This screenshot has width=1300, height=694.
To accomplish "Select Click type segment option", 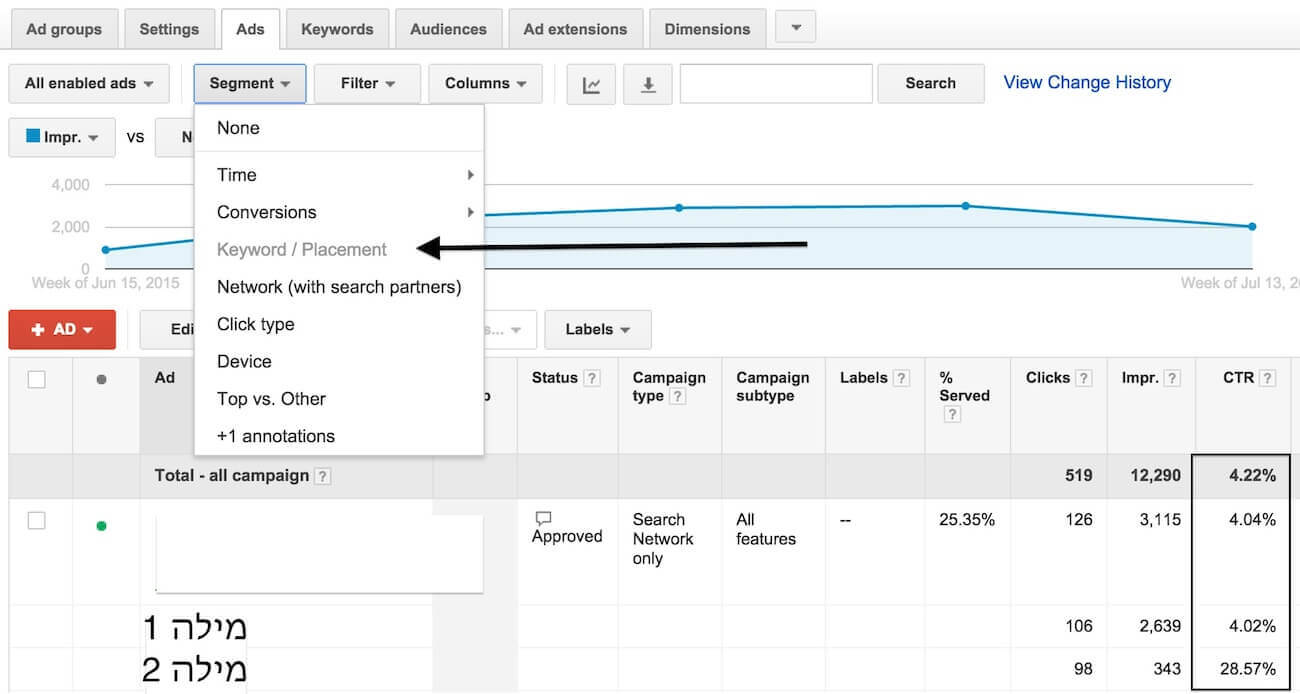I will point(339,324).
